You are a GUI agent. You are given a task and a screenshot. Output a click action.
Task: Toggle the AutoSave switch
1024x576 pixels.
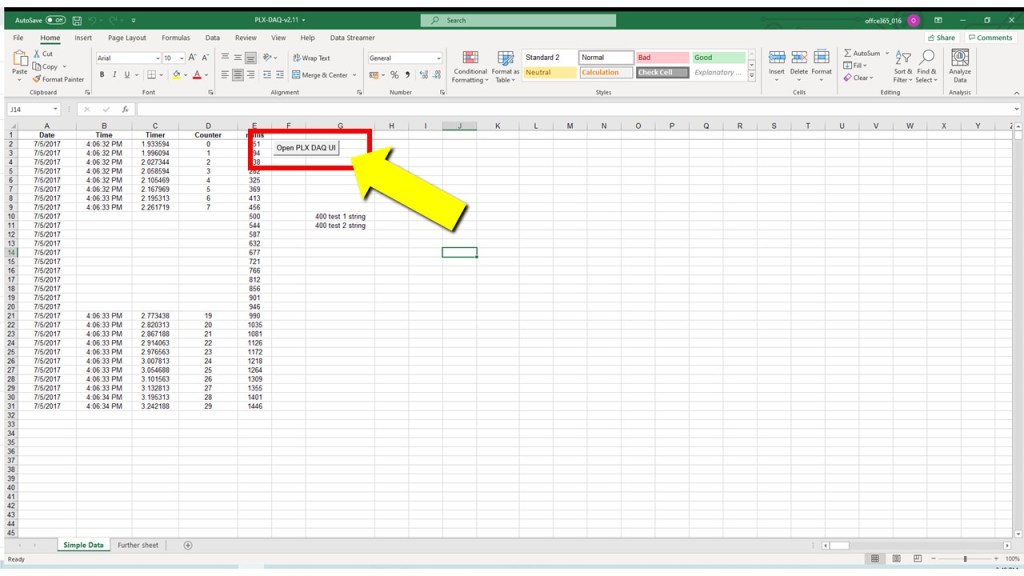tap(55, 20)
